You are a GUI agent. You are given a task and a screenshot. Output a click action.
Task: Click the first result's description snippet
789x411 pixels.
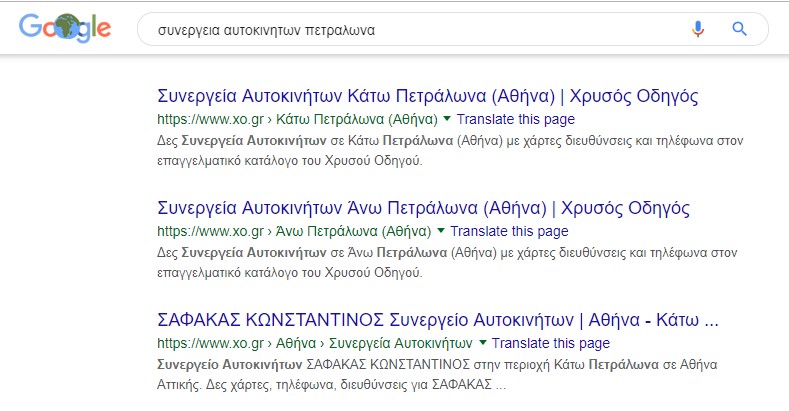(450, 150)
